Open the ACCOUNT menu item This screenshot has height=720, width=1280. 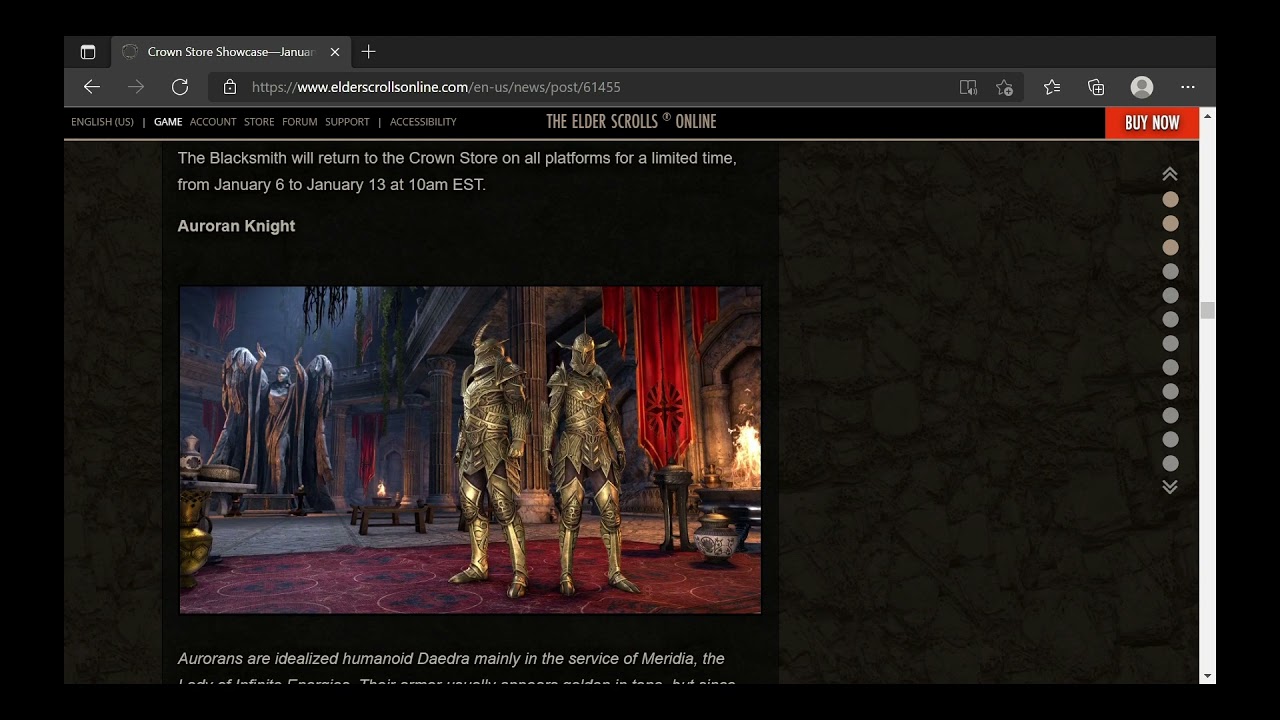point(213,122)
